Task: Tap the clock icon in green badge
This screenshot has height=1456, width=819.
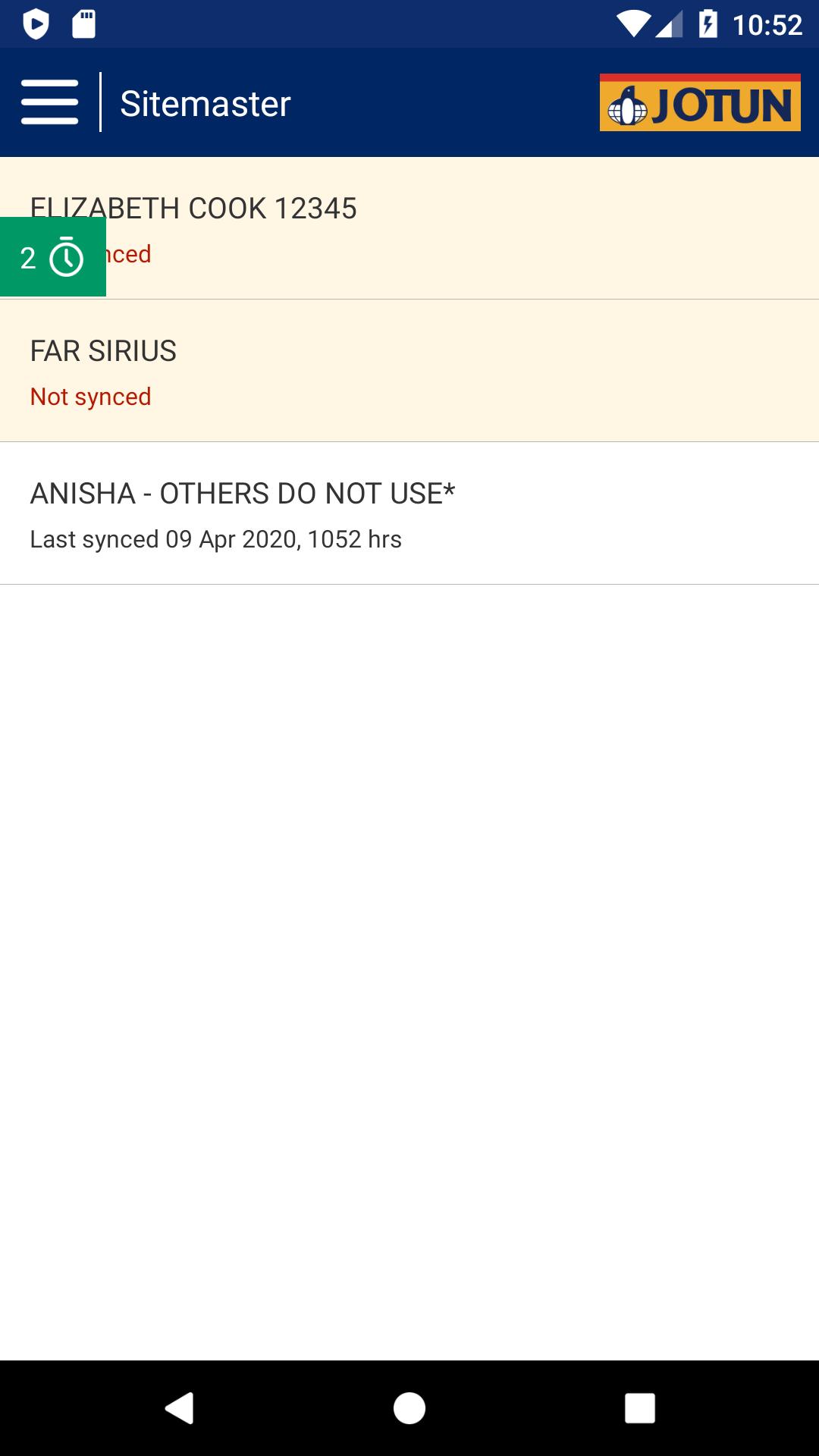Action: 67,258
